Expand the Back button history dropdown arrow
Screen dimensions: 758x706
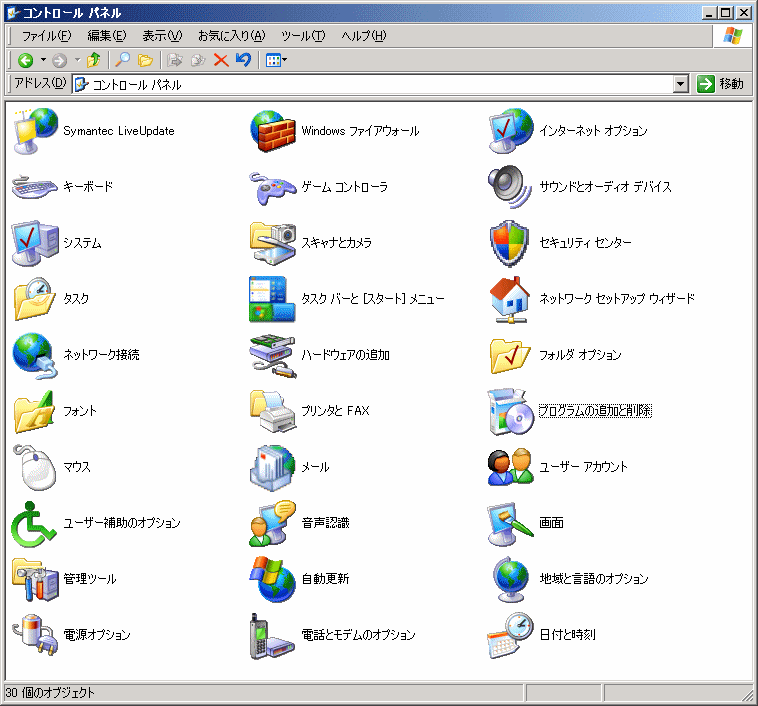(41, 60)
